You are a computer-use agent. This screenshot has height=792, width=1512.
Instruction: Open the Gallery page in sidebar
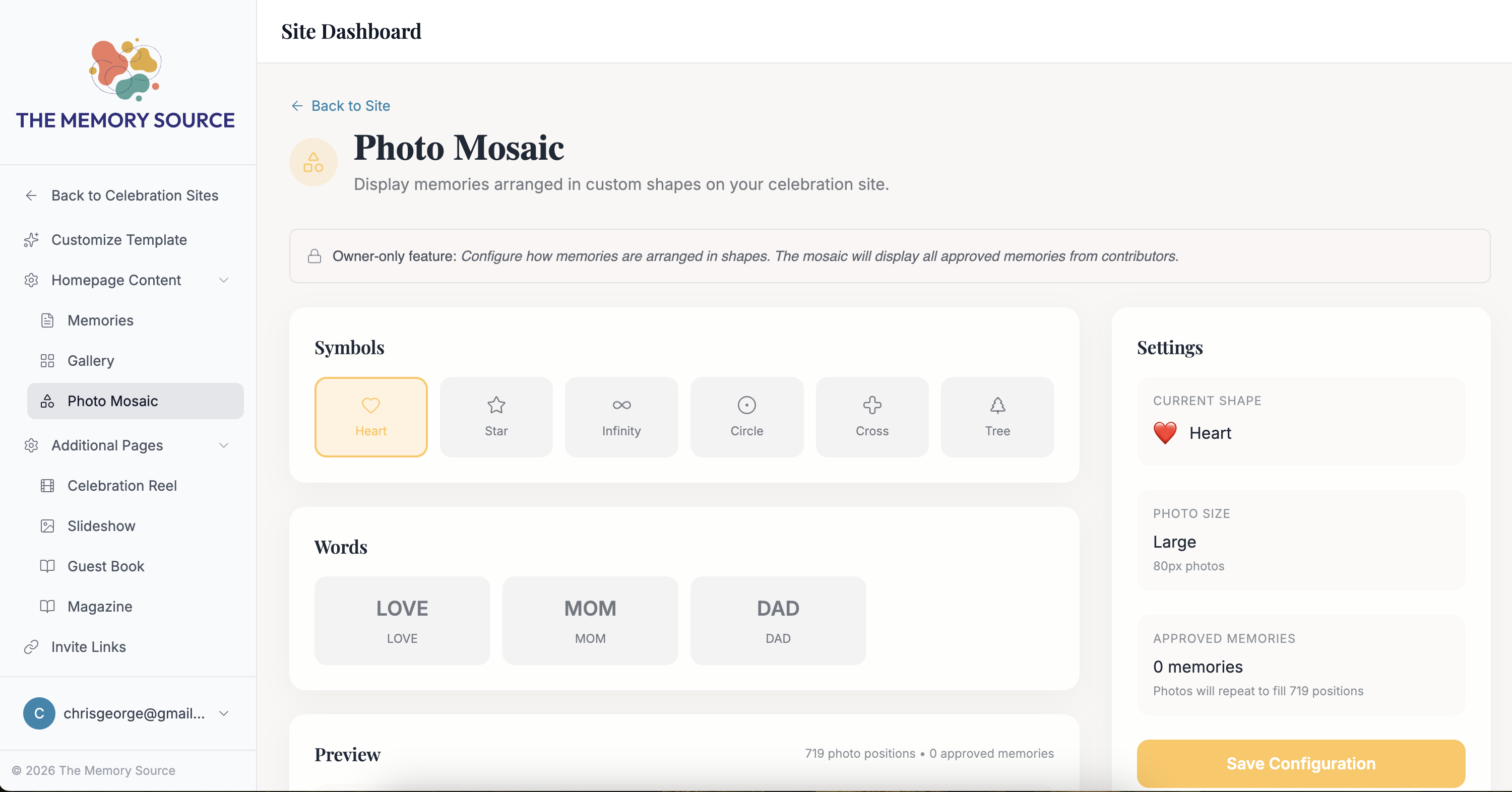tap(91, 360)
